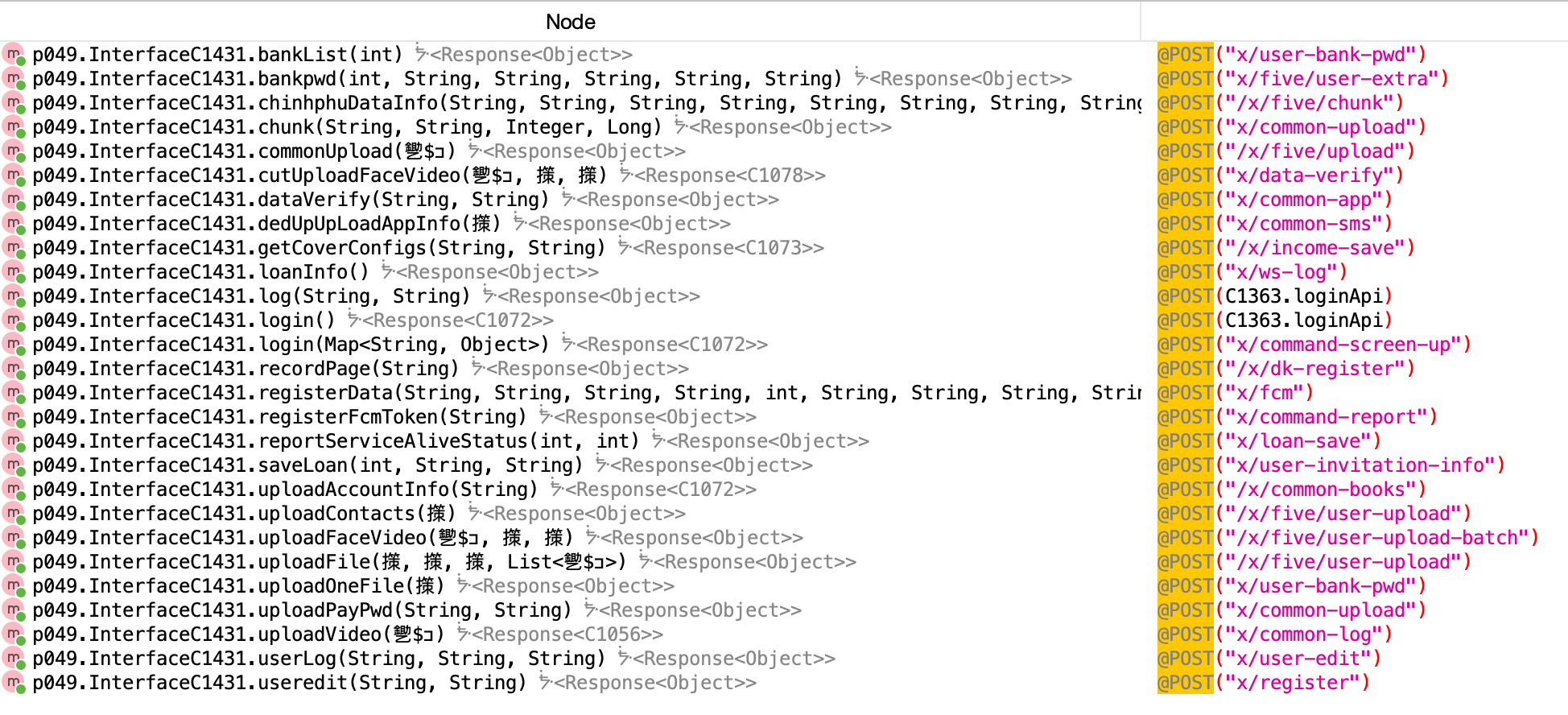The height and width of the screenshot is (715, 1568).
Task: Click the method icon next to chunk row
Action: click(x=14, y=127)
